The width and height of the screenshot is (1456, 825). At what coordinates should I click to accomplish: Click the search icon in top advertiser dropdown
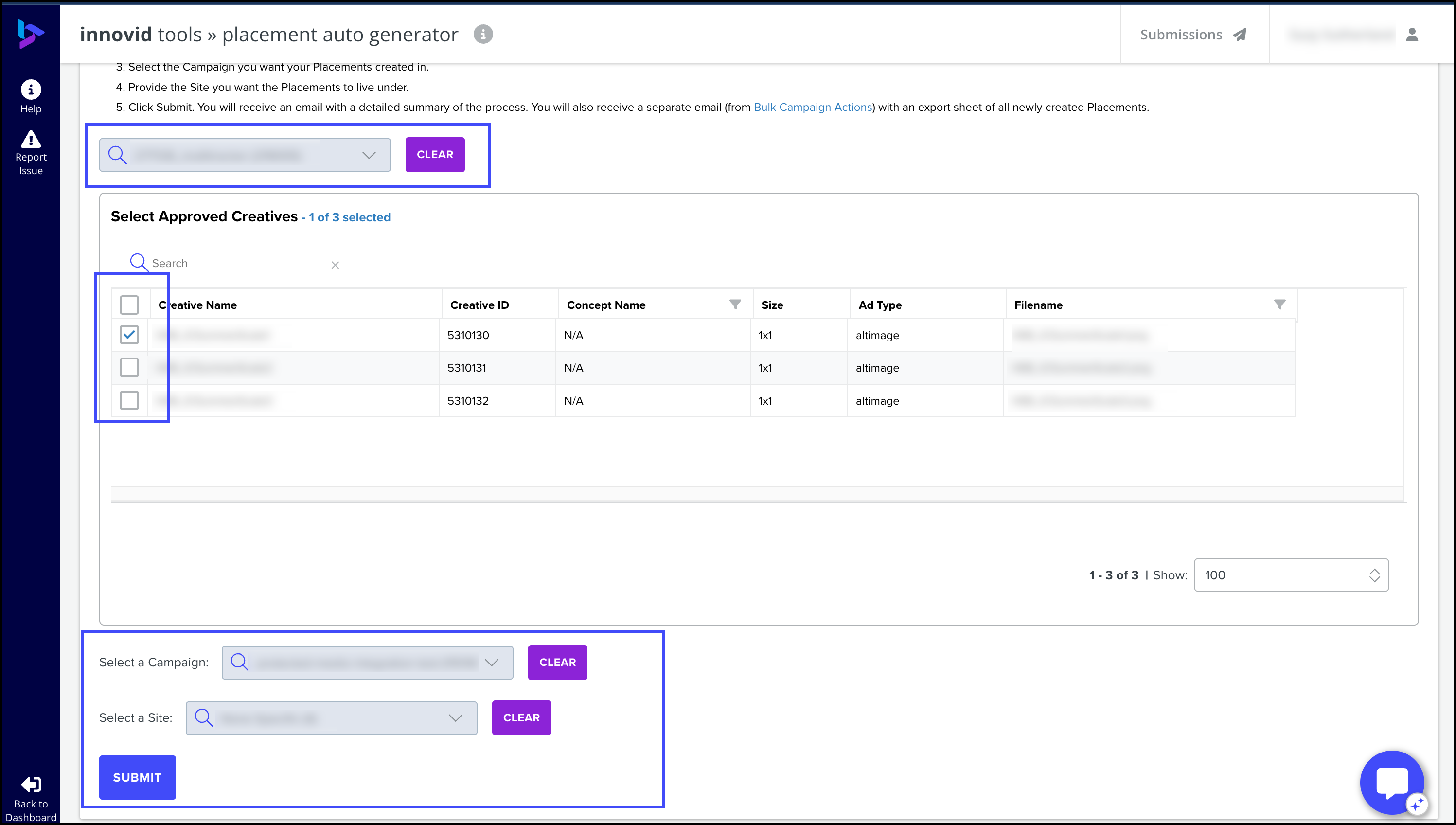(x=117, y=155)
